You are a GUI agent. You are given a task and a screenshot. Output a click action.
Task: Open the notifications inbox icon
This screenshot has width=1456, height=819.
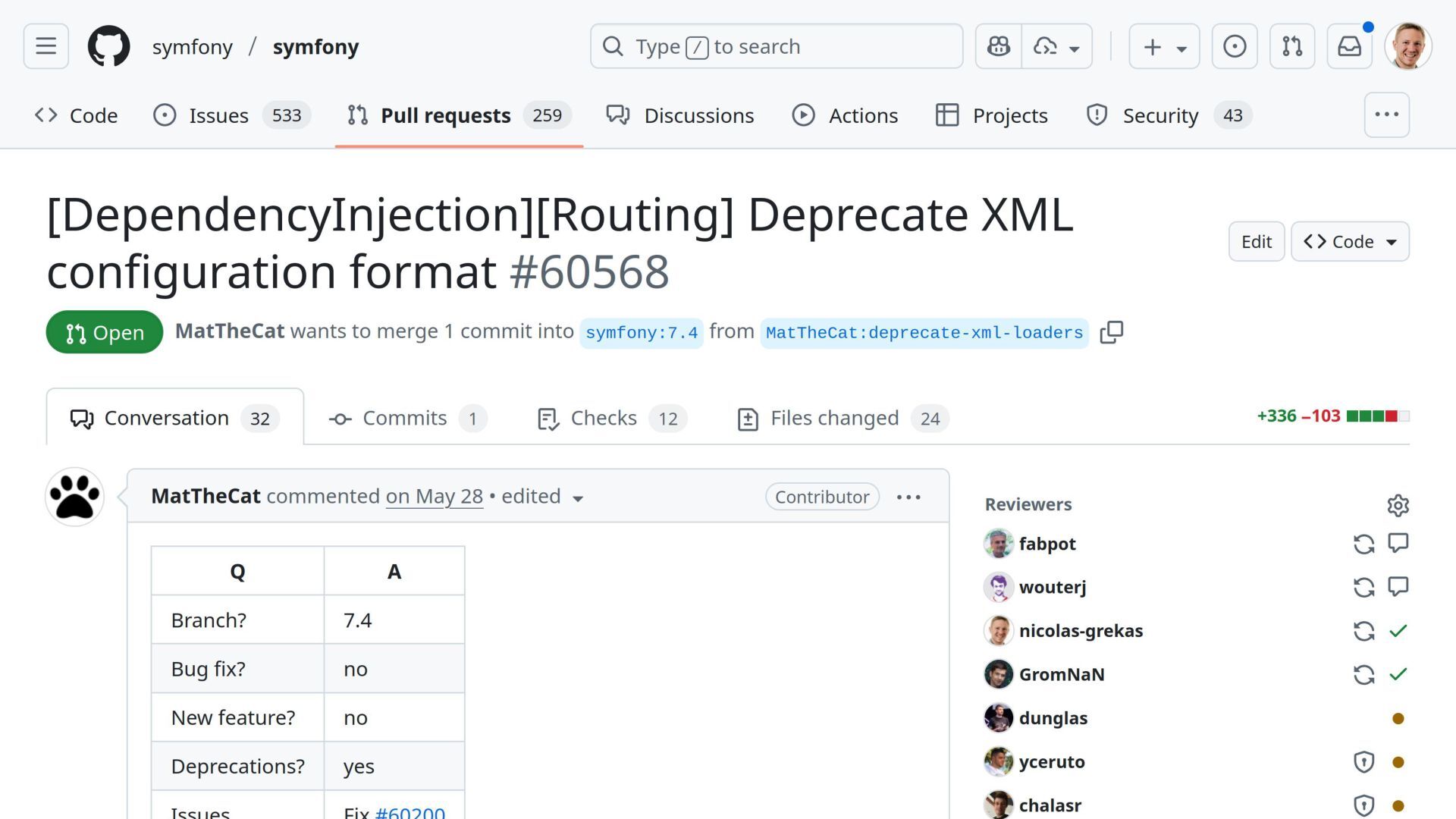tap(1349, 46)
